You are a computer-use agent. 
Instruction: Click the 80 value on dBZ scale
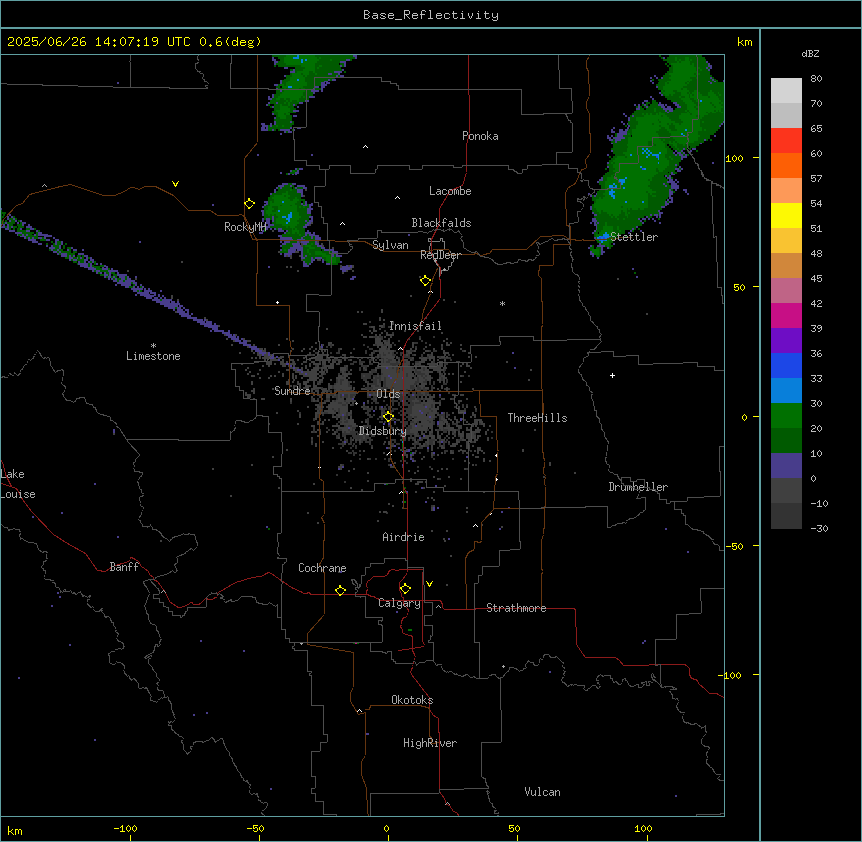816,79
